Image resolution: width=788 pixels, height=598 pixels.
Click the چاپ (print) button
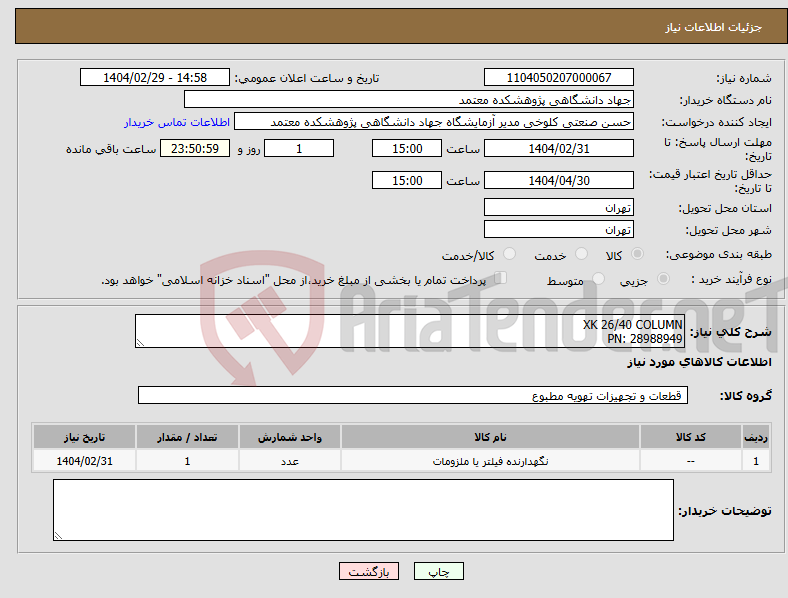click(439, 571)
